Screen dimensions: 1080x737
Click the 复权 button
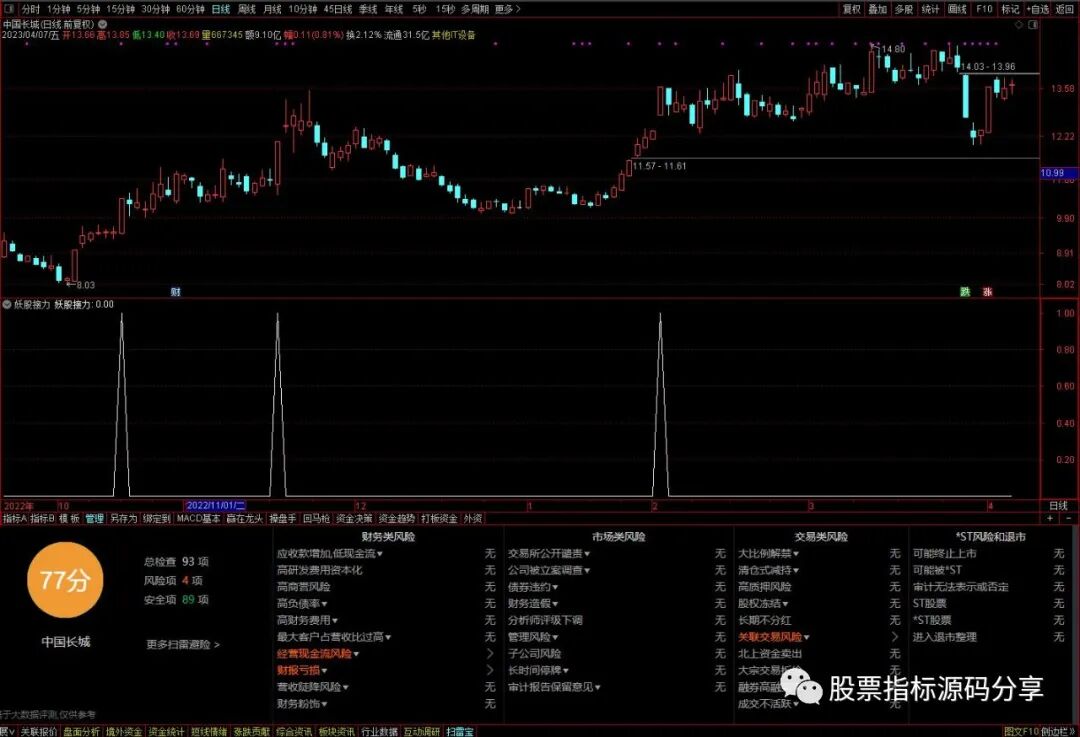pos(851,9)
